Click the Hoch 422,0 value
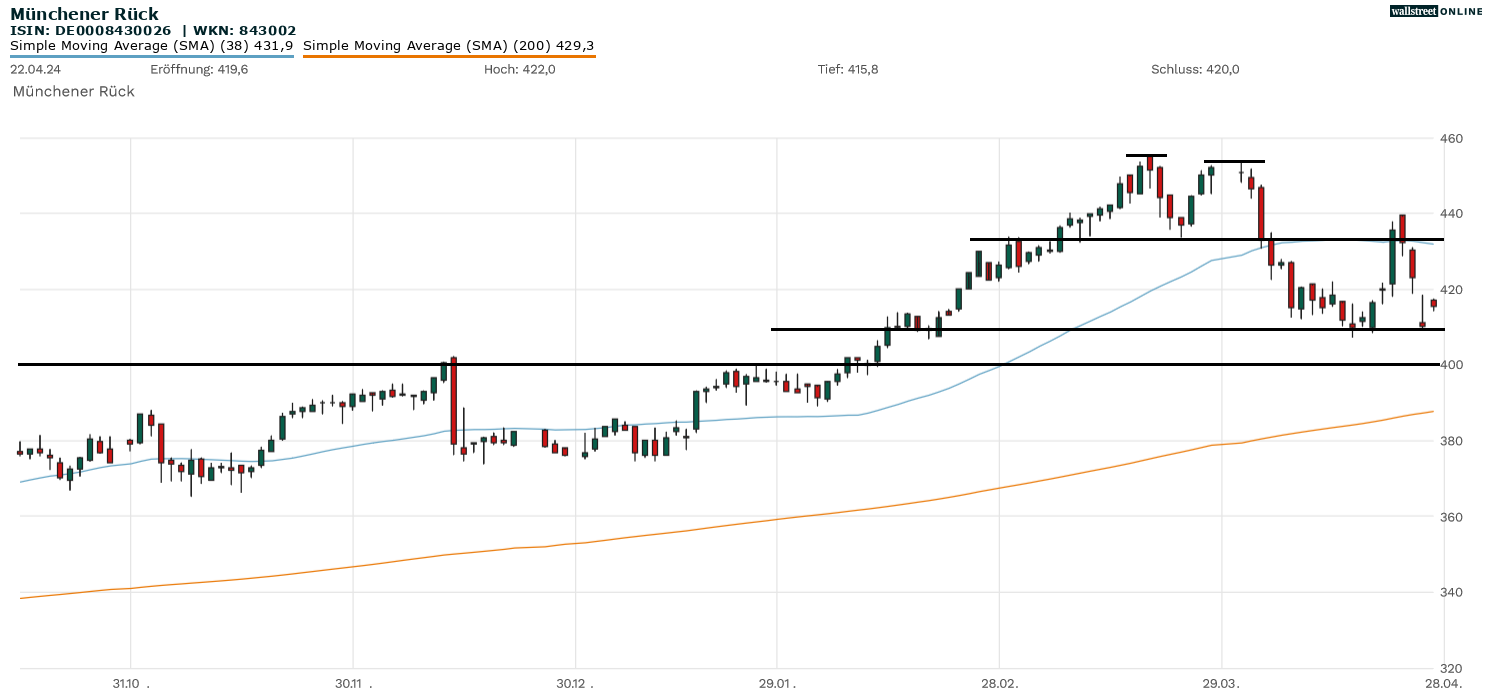This screenshot has height=689, width=1490. pyautogui.click(x=519, y=69)
